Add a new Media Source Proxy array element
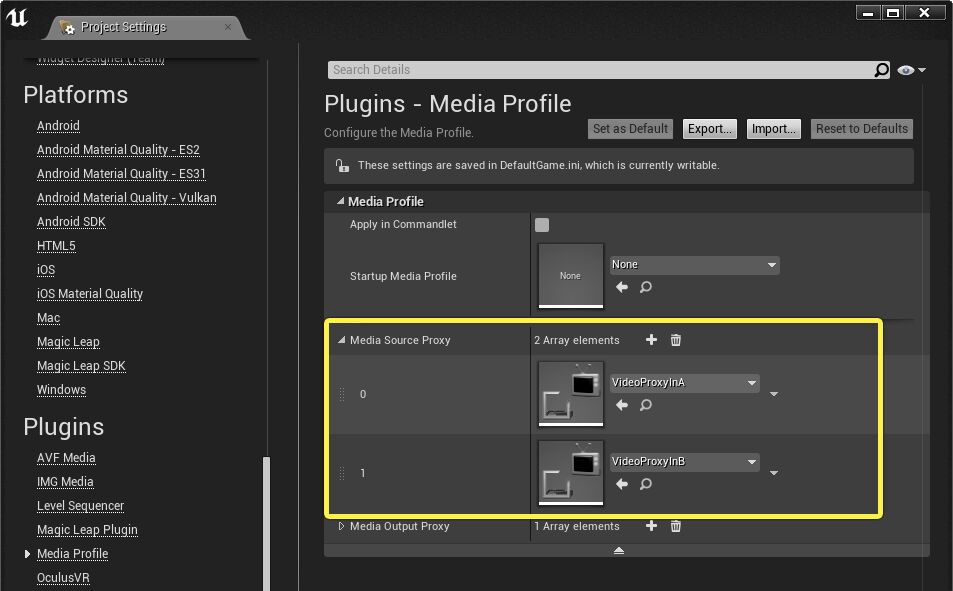 (x=651, y=340)
